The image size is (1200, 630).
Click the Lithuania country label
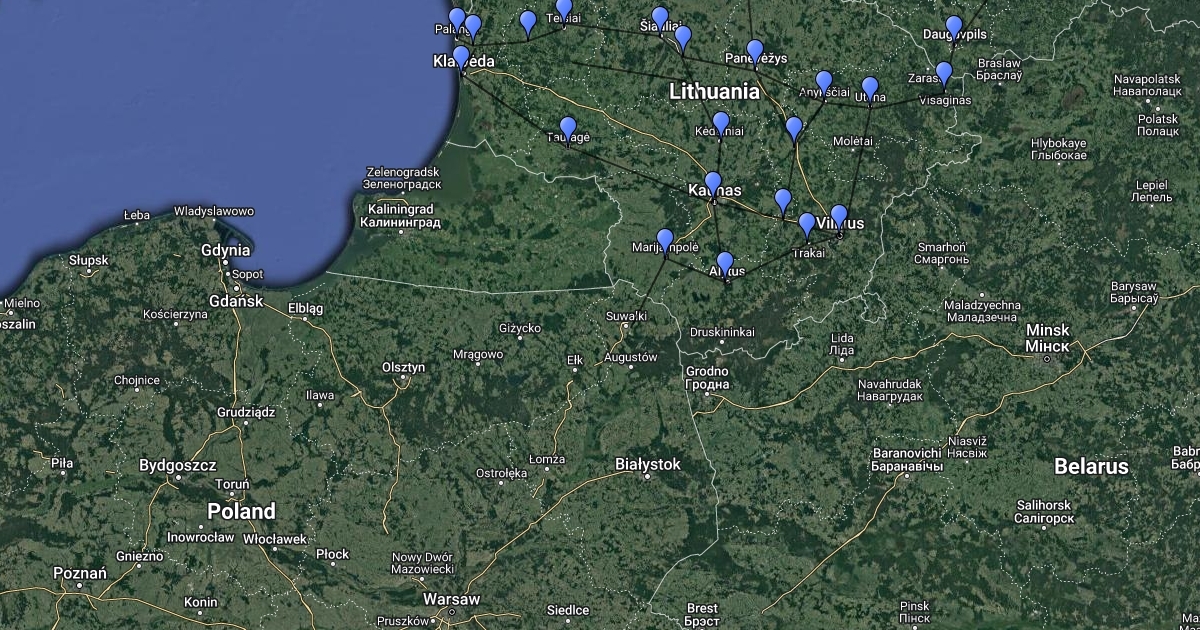click(714, 92)
